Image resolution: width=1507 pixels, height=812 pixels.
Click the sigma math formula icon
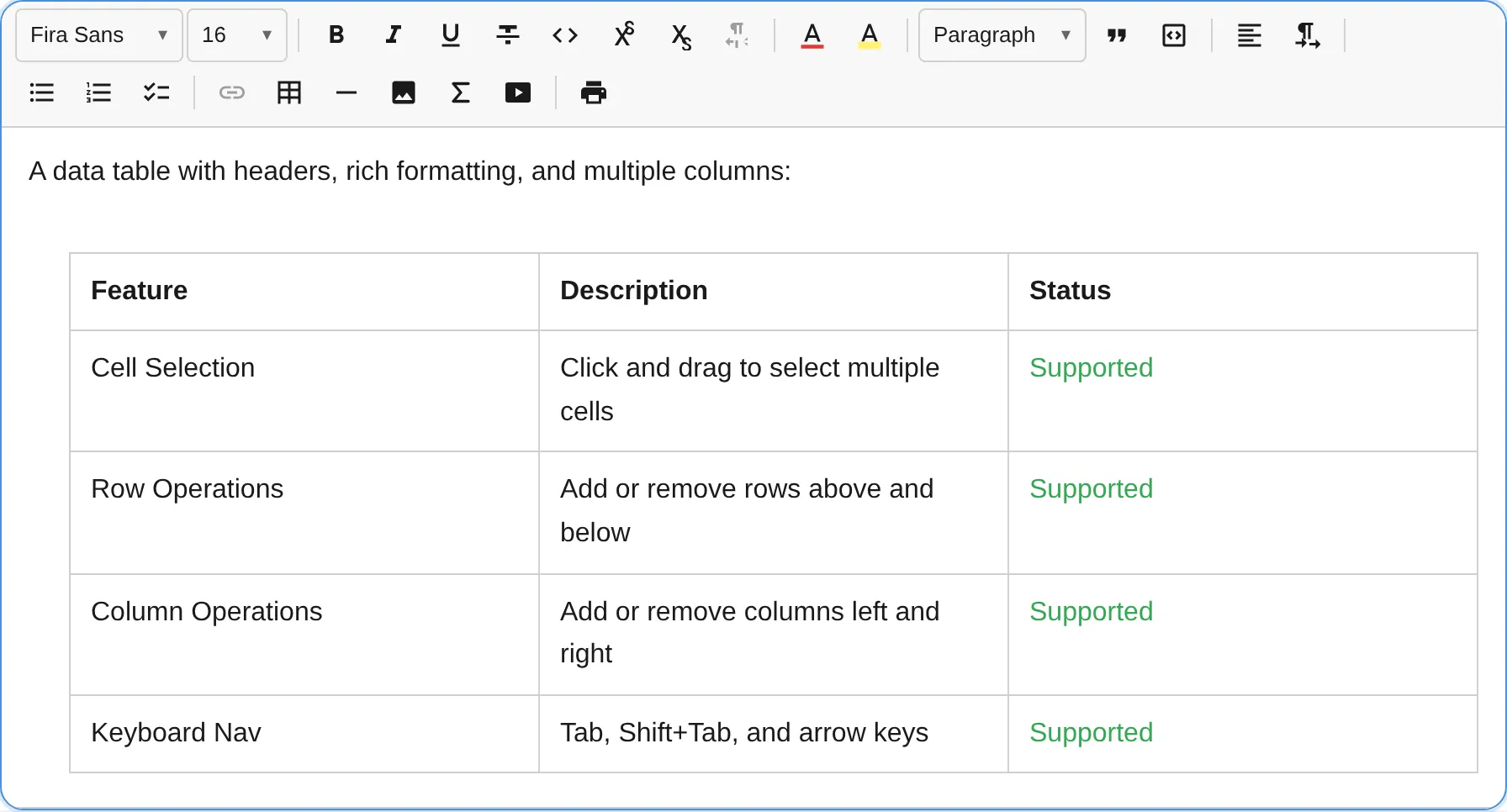pyautogui.click(x=461, y=92)
